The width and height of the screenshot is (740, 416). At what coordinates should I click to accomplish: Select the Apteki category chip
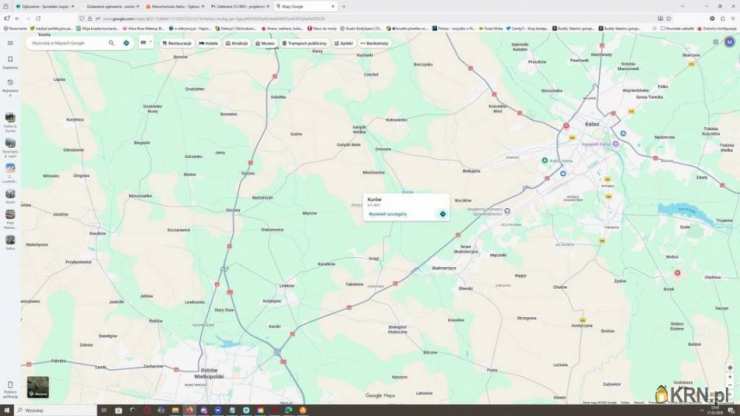(x=344, y=43)
